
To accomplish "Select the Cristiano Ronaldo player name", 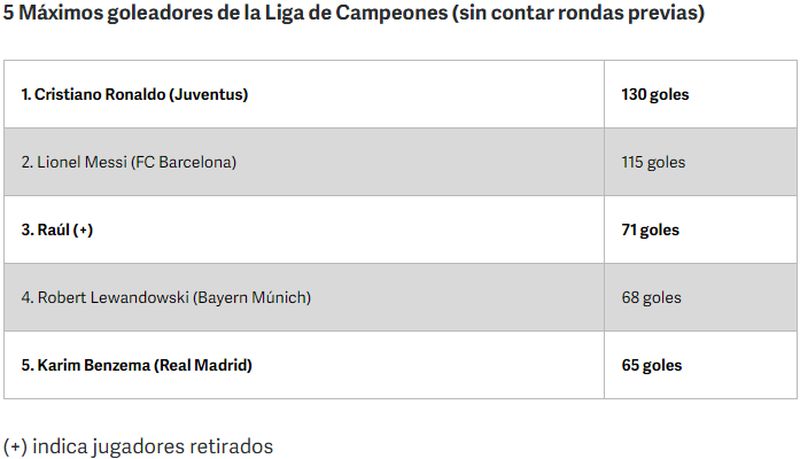I will (x=100, y=94).
